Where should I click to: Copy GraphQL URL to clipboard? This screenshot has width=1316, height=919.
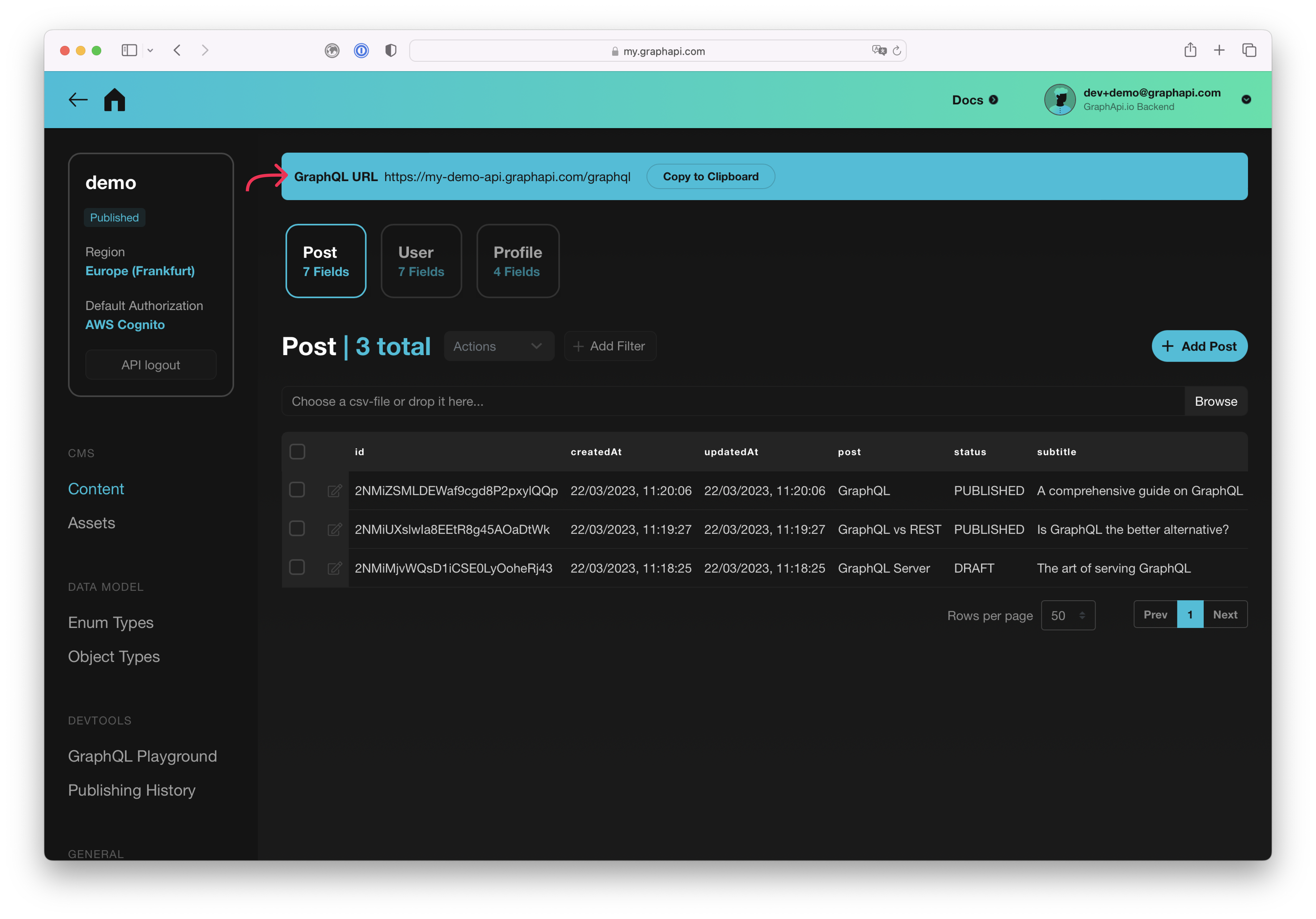(x=710, y=177)
